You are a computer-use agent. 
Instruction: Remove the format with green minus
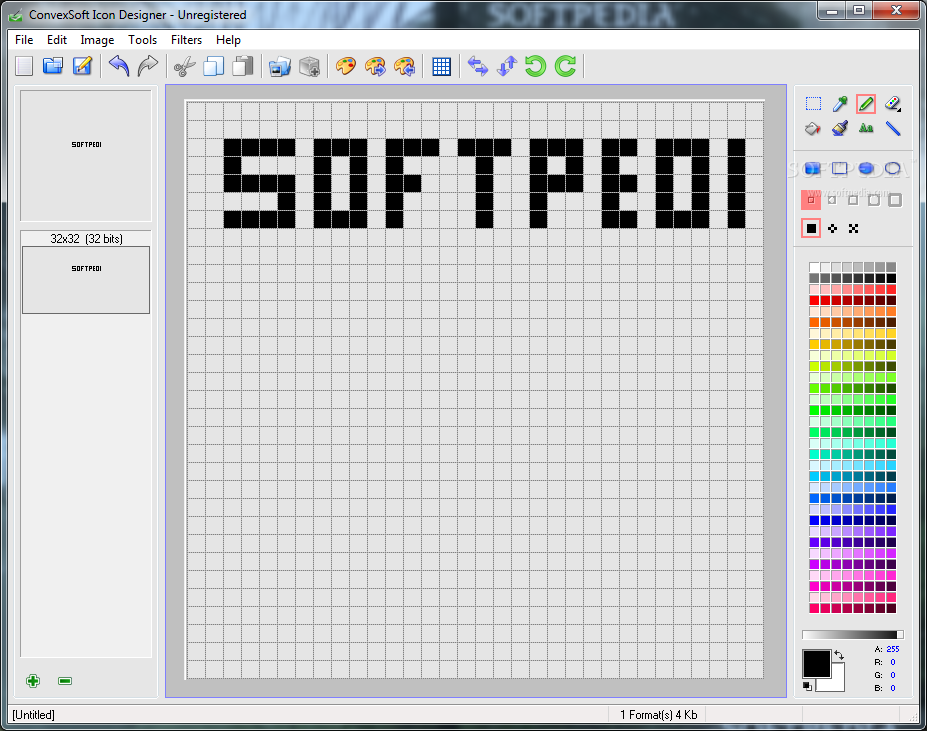[65, 681]
